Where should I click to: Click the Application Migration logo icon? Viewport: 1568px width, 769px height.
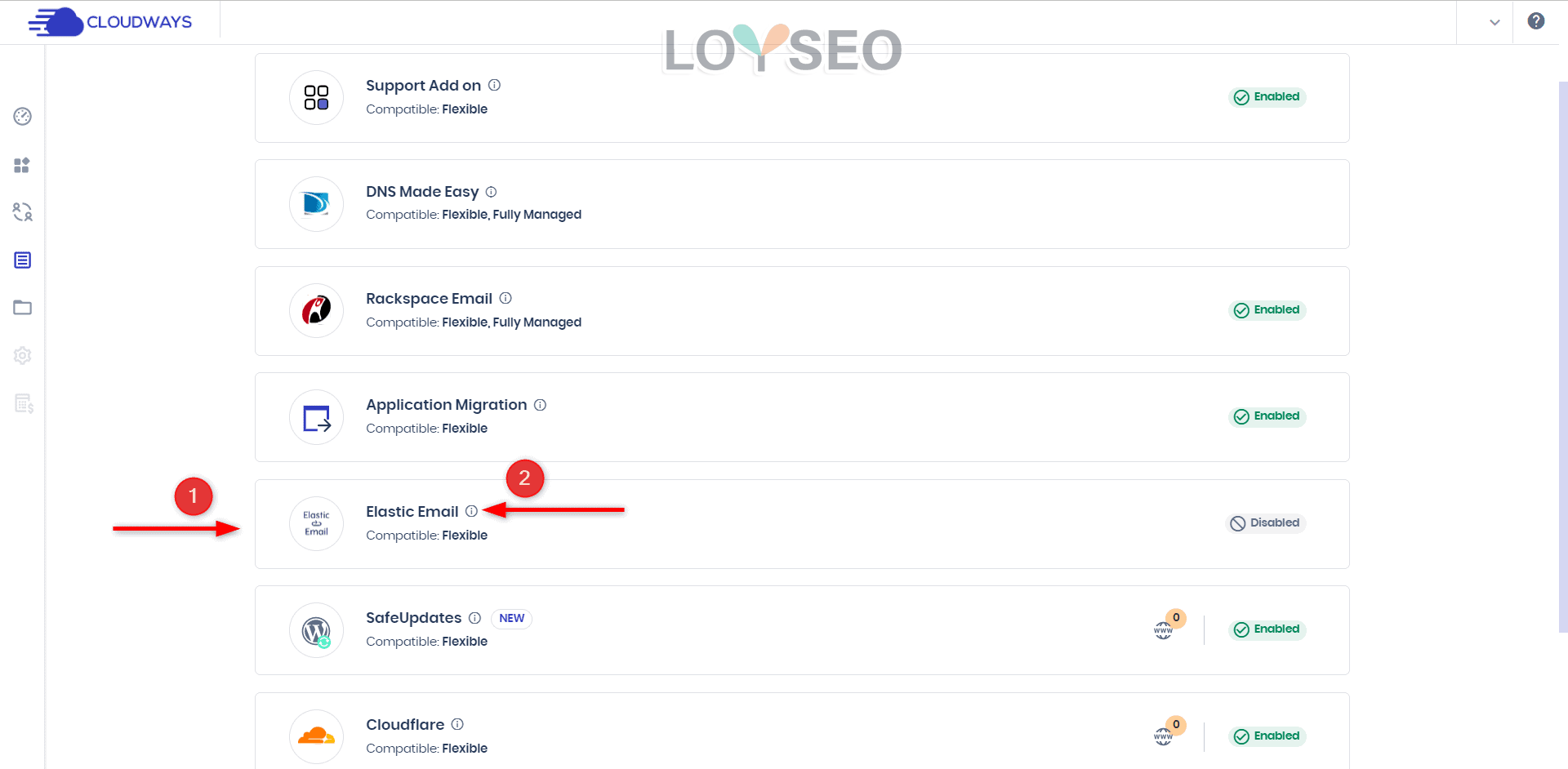point(316,417)
